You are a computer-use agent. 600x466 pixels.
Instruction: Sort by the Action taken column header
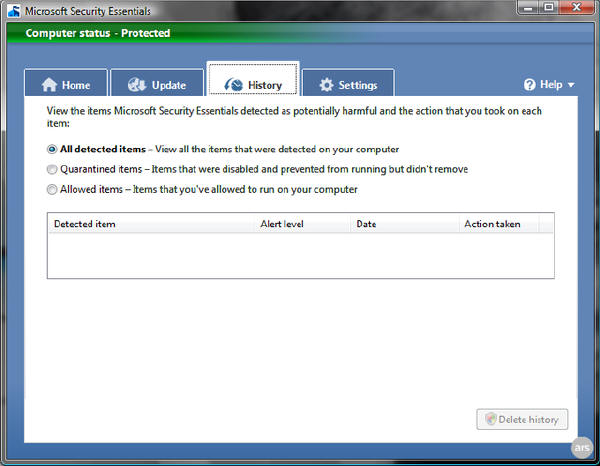point(499,224)
